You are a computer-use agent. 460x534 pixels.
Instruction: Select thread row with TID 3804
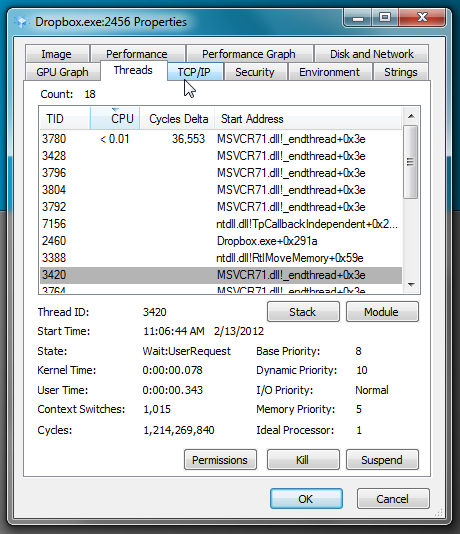tap(221, 190)
